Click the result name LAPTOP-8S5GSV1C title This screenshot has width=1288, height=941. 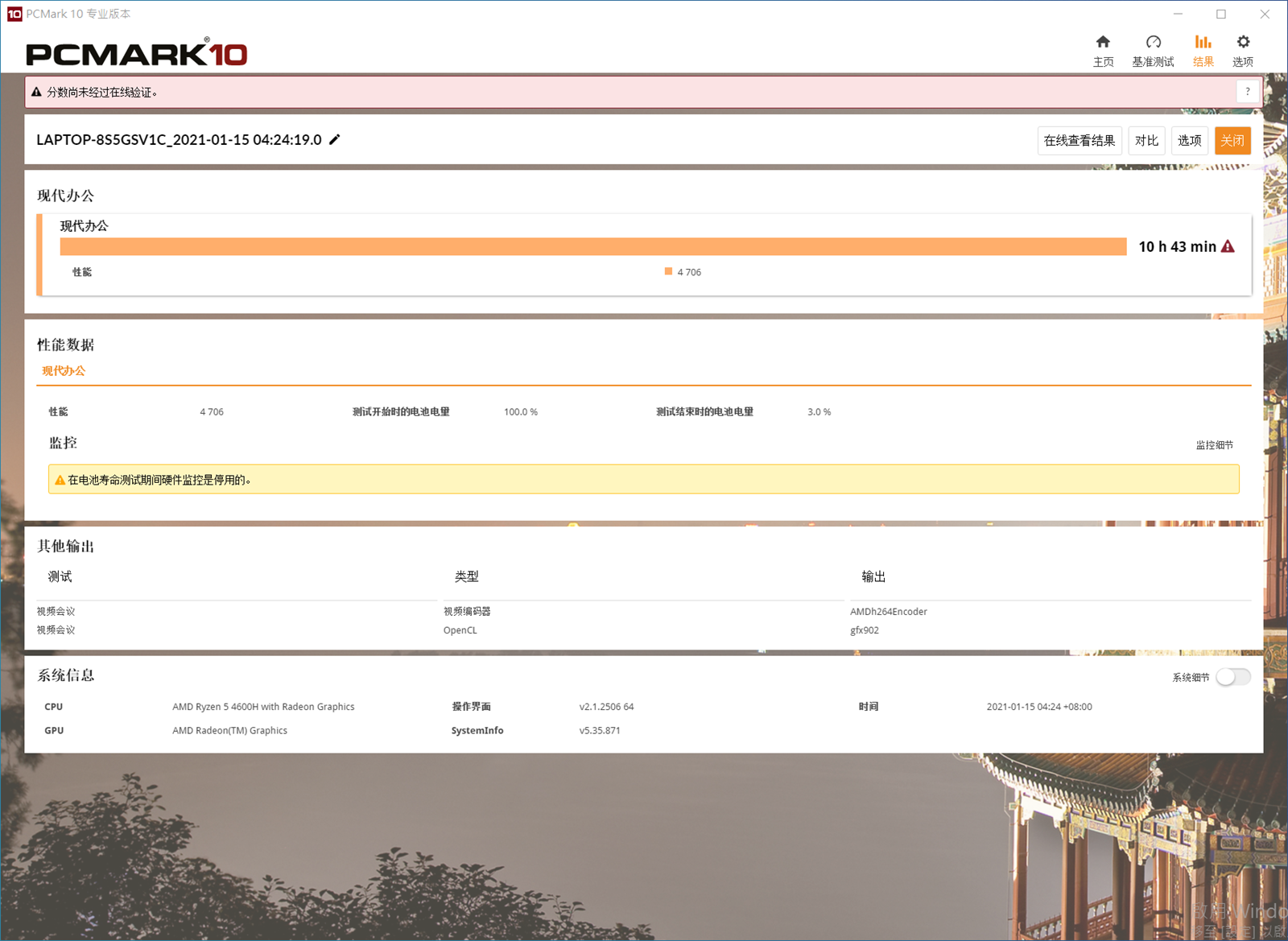point(179,140)
